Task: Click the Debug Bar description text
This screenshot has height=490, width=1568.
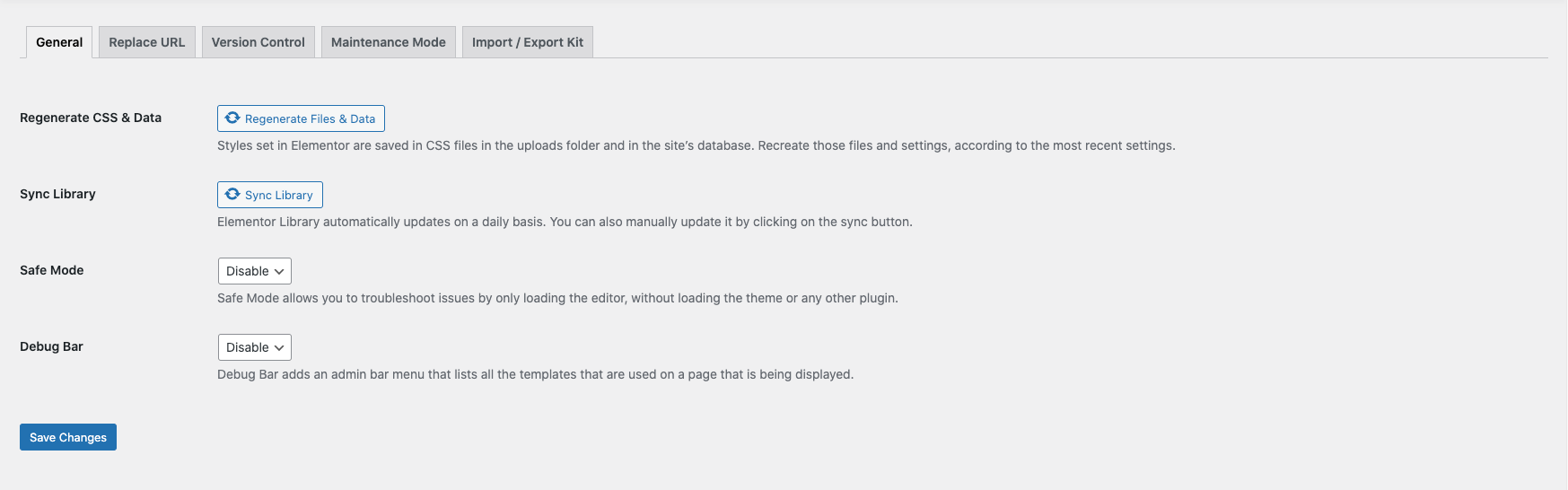Action: pos(535,374)
